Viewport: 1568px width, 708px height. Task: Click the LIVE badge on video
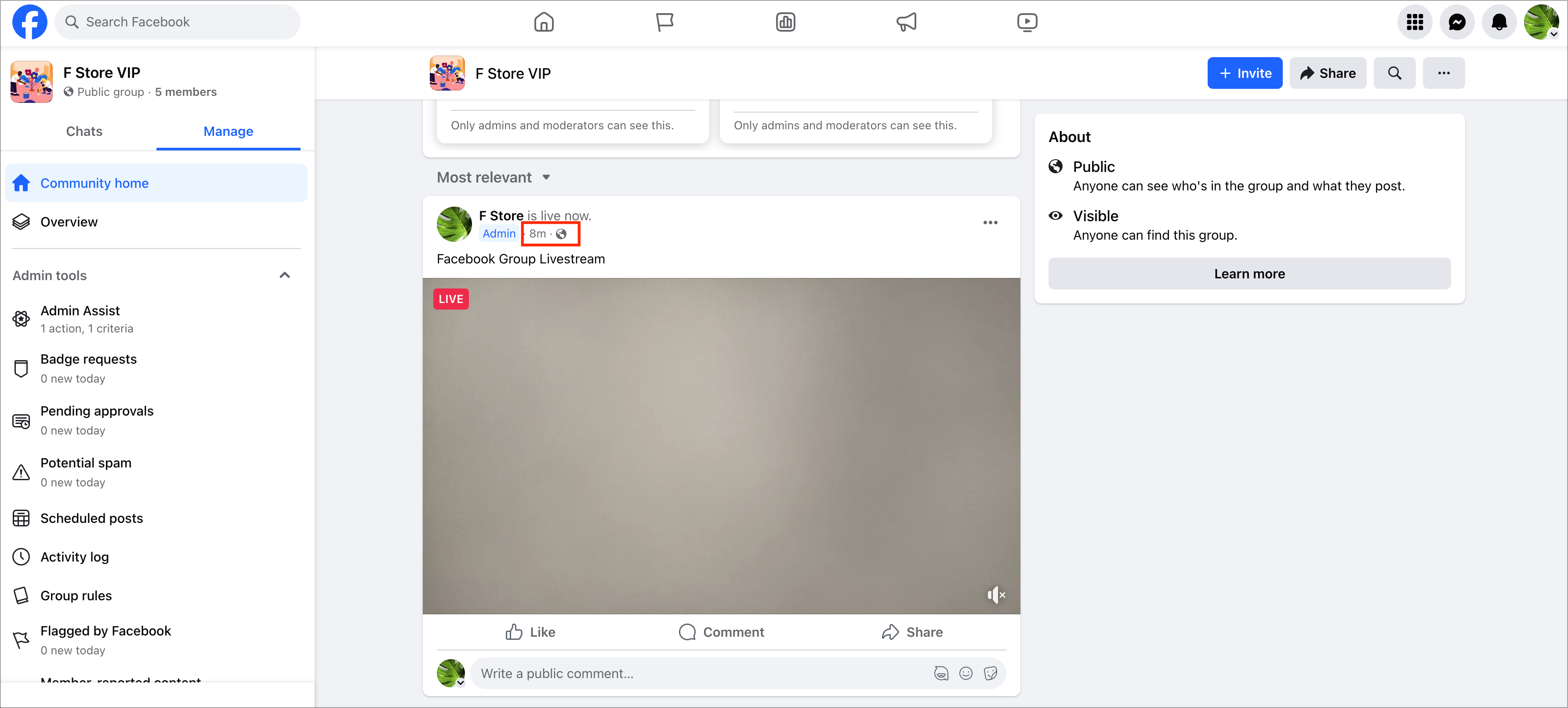tap(450, 299)
